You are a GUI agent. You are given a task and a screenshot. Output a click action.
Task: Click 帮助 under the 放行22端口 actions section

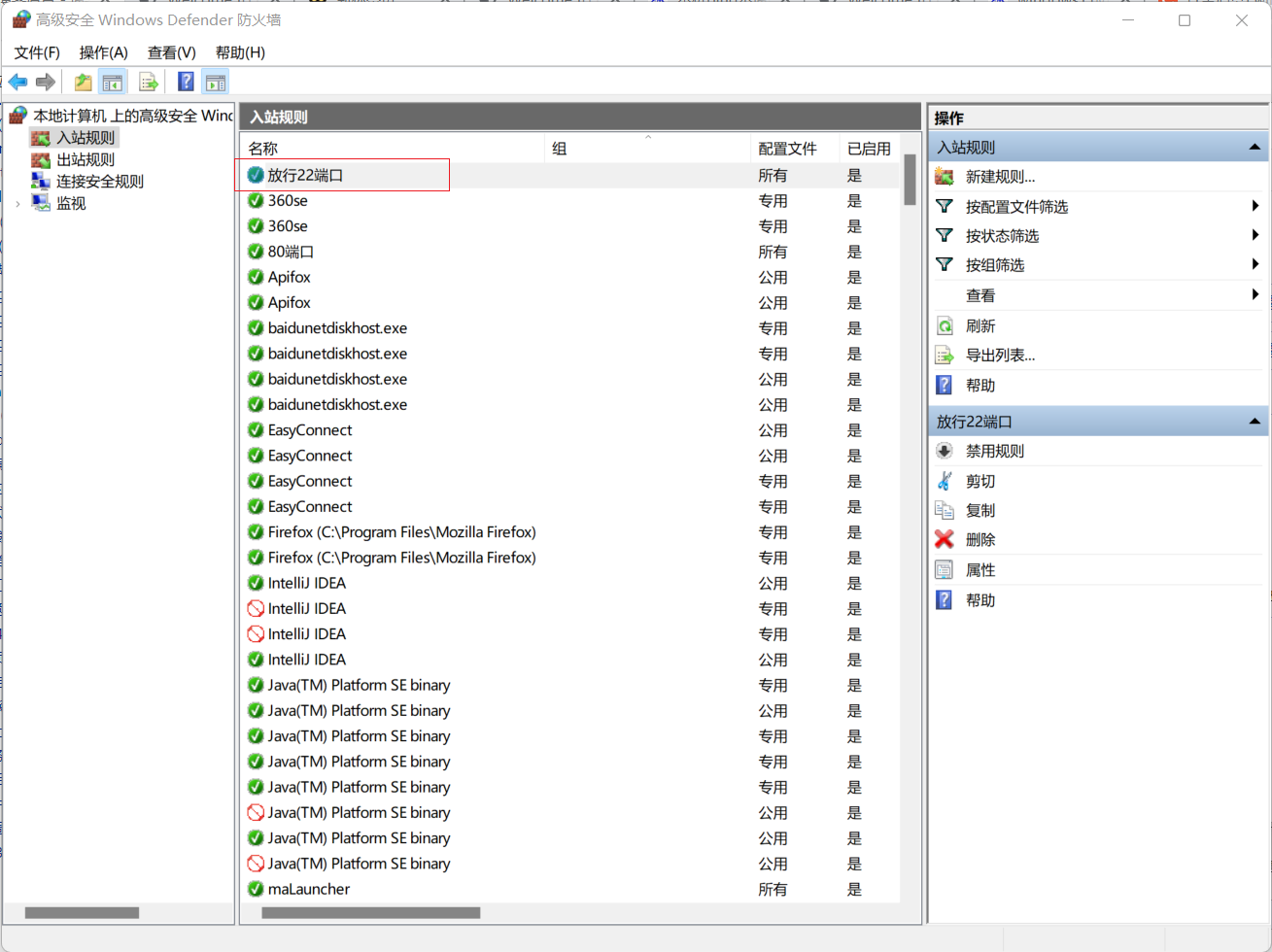click(x=980, y=600)
